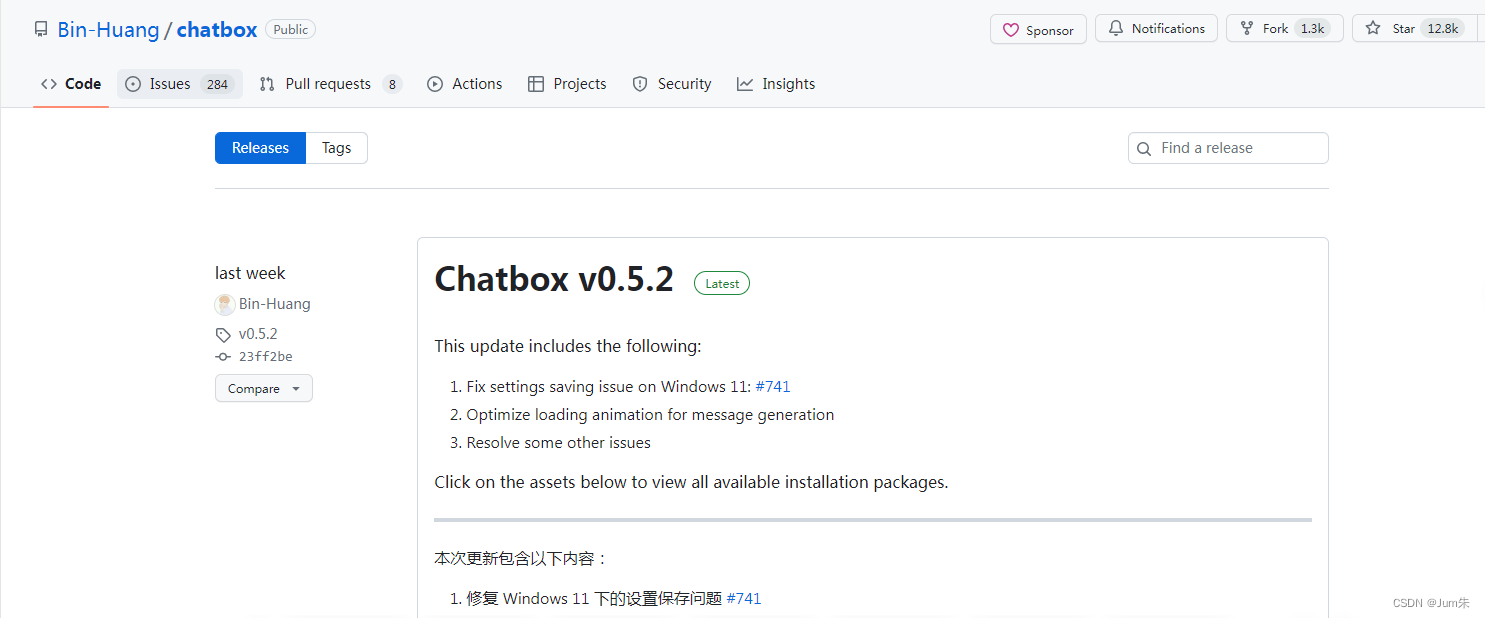Click the Compare dropdown caret
This screenshot has height=618, width=1485.
(x=296, y=389)
